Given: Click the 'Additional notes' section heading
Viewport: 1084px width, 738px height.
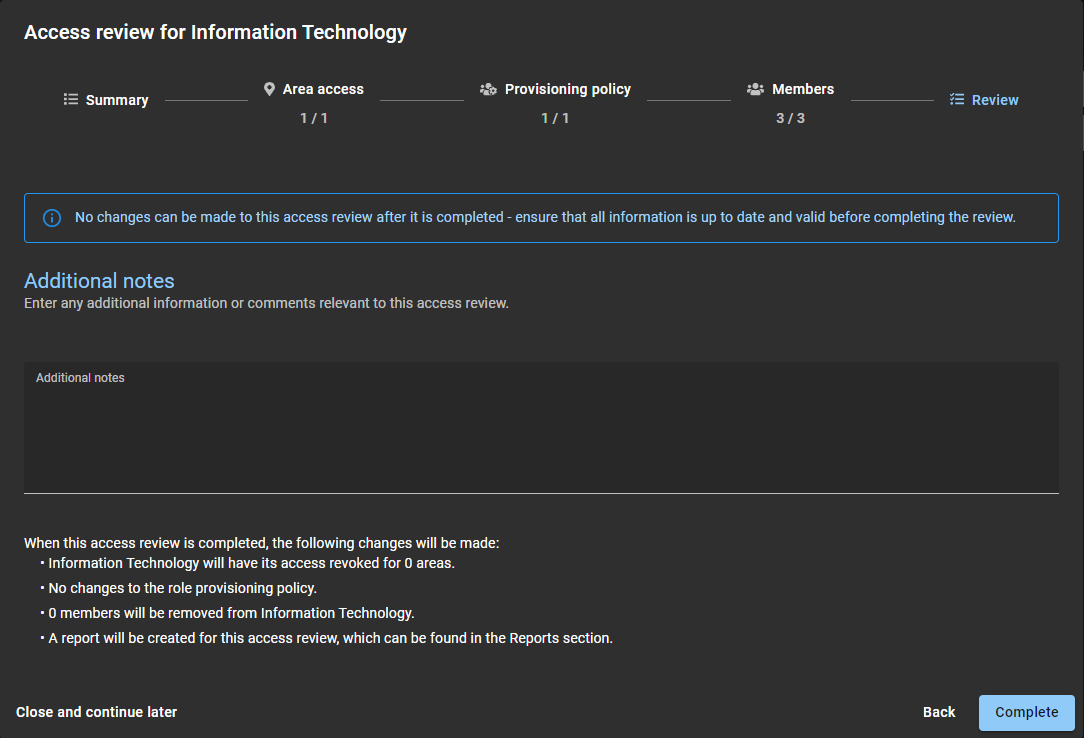Looking at the screenshot, I should [100, 281].
